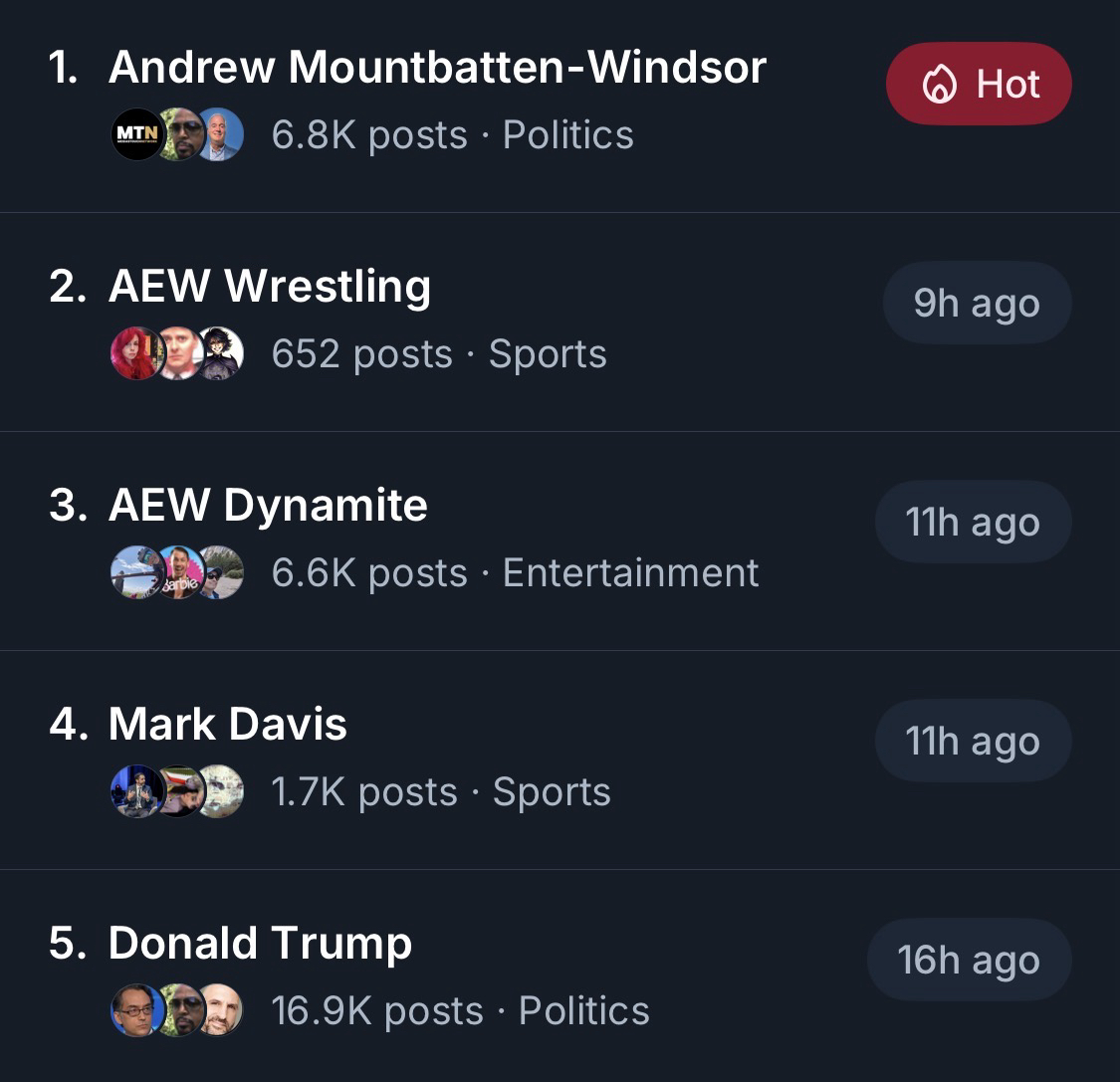Screen dimensions: 1120x1082
Task: Tap the MTN logo avatar
Action: [135, 134]
